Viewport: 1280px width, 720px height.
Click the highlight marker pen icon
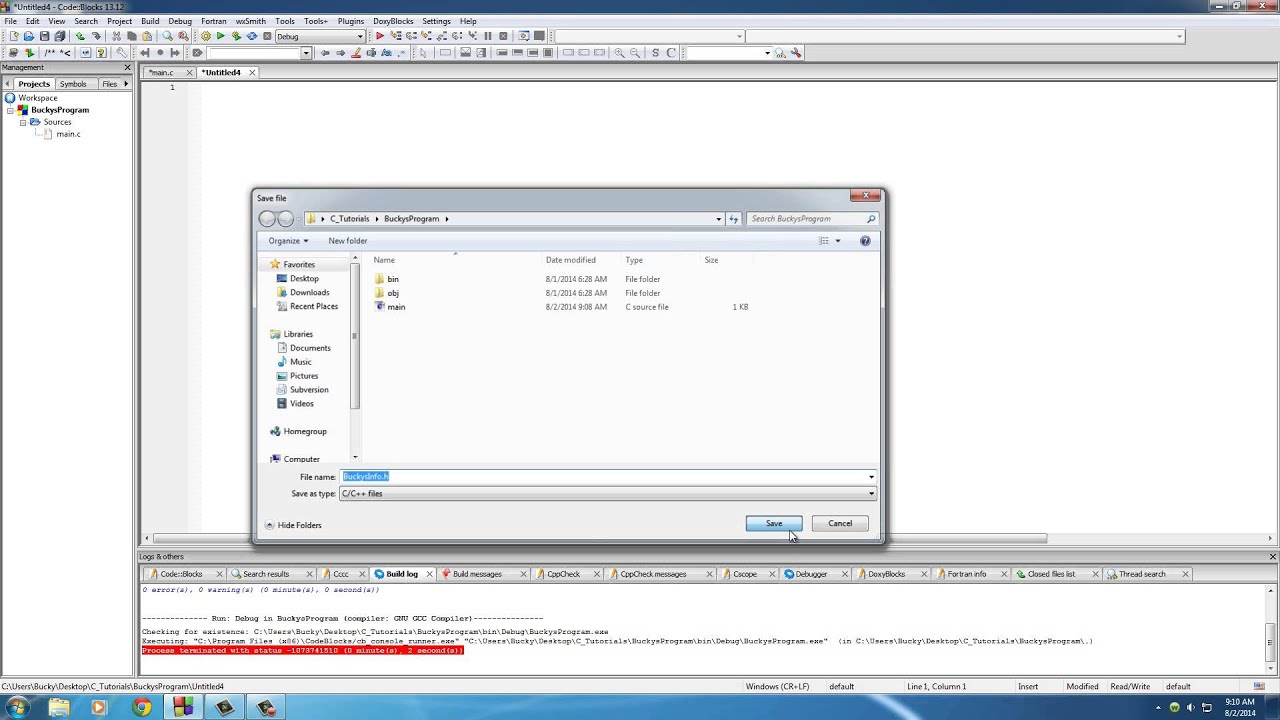pos(356,53)
